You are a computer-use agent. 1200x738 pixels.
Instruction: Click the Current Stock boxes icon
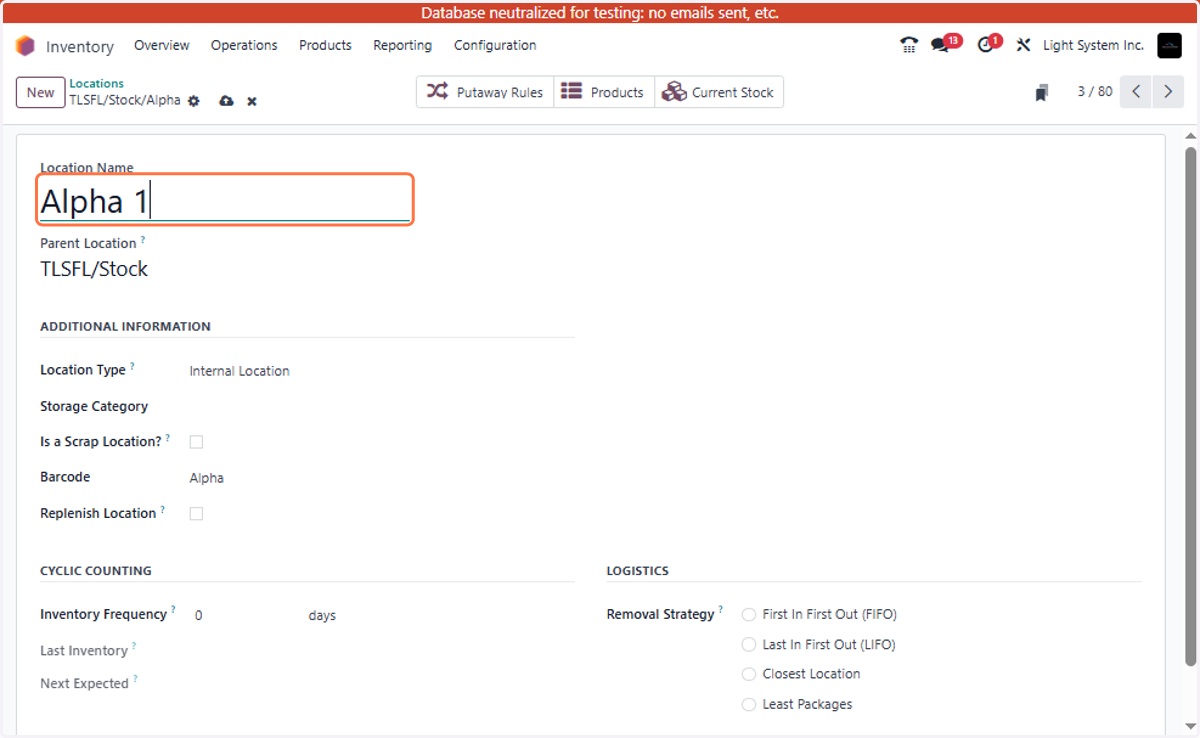(x=674, y=91)
